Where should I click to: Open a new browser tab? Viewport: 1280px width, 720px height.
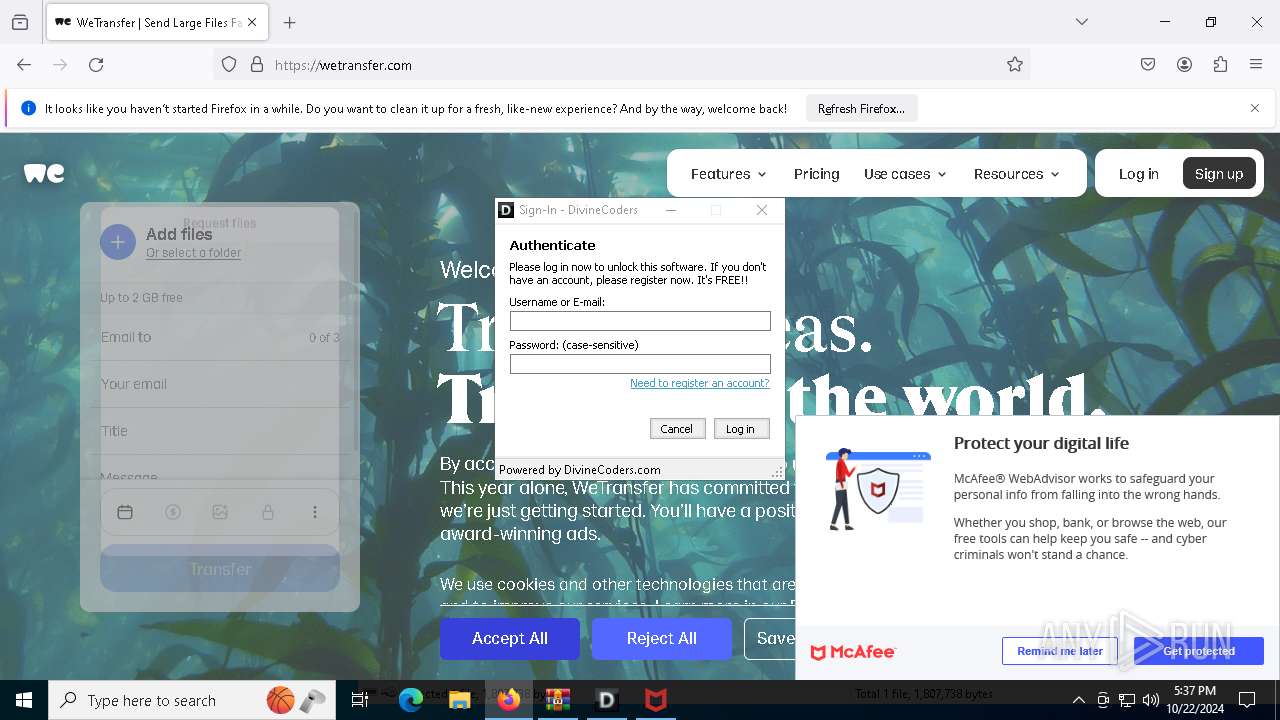pyautogui.click(x=290, y=22)
